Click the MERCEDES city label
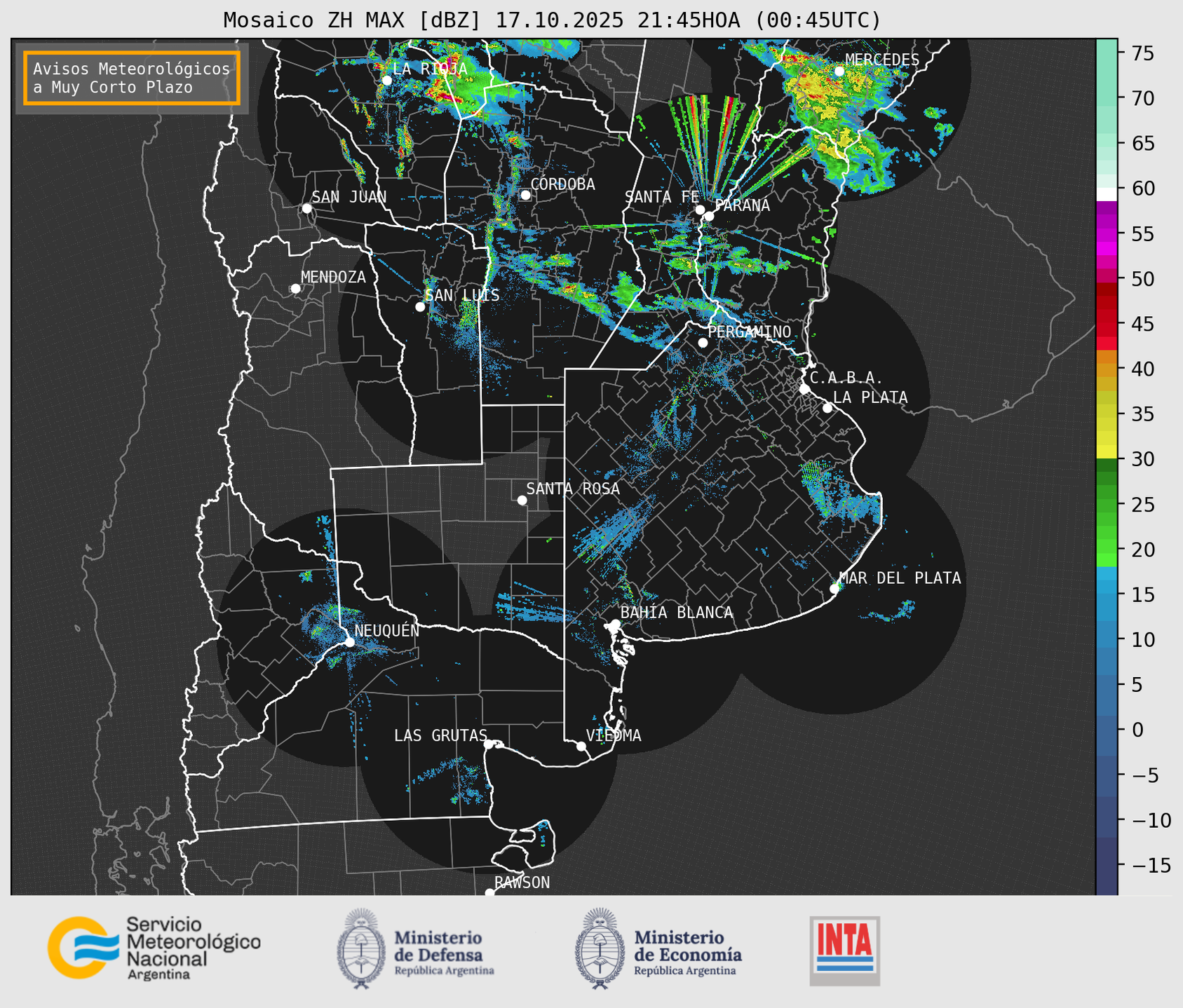The width and height of the screenshot is (1183, 1008). click(882, 60)
